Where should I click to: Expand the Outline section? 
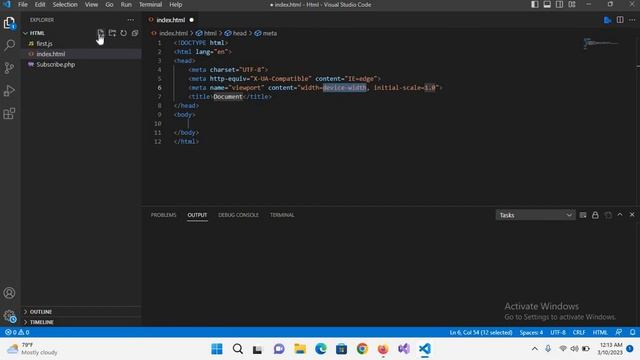[x=41, y=312]
